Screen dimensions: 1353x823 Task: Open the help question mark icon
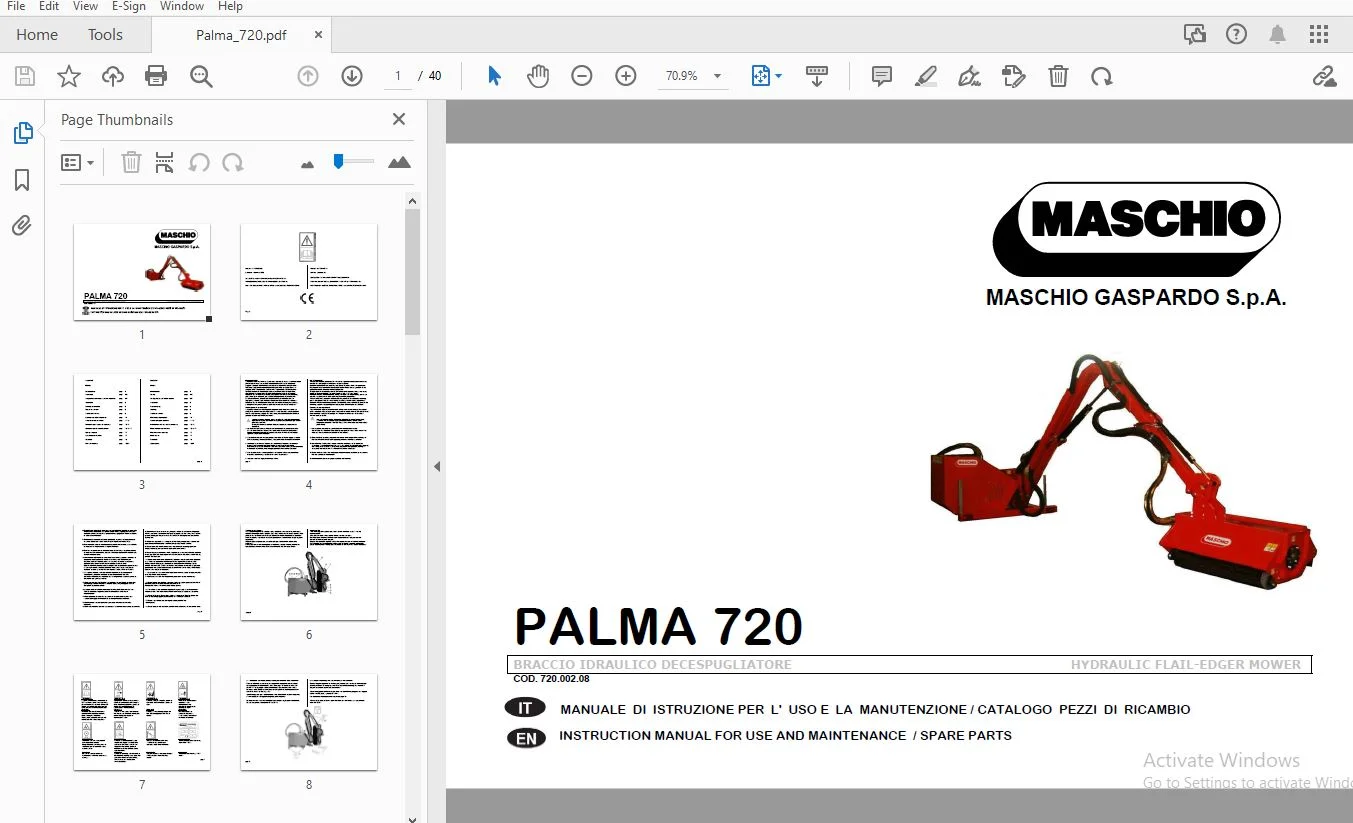[x=1236, y=34]
